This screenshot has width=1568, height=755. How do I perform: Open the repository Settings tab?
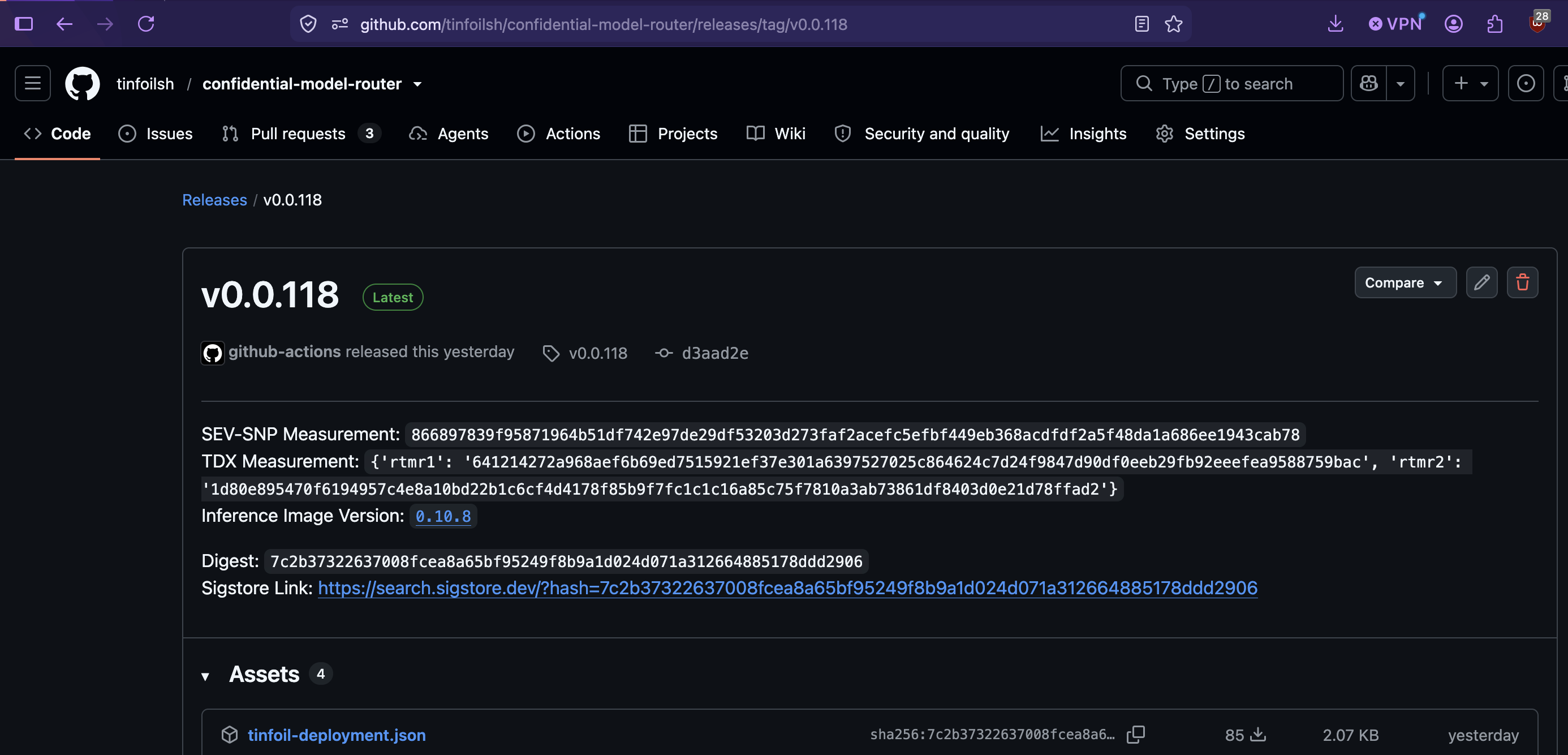[x=1200, y=134]
